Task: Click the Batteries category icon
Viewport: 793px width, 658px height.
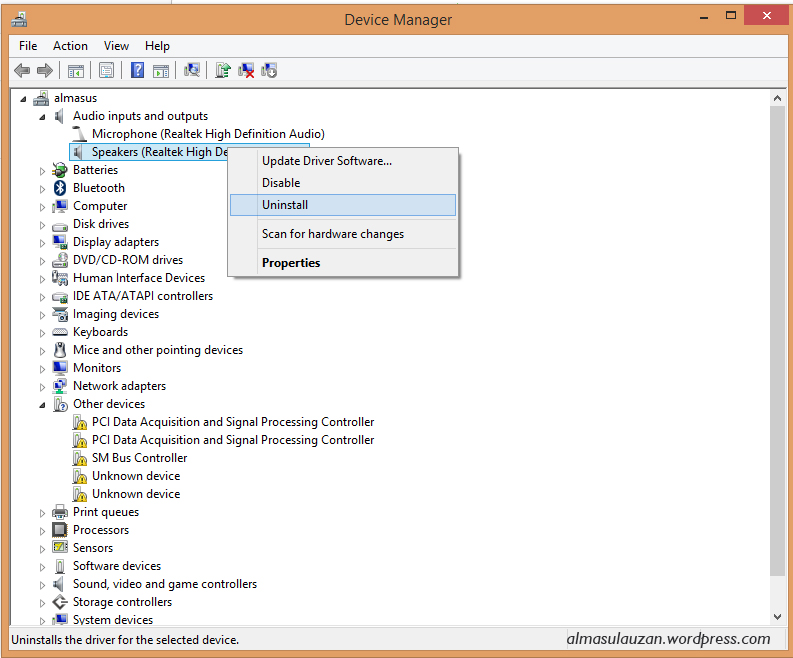Action: point(60,170)
